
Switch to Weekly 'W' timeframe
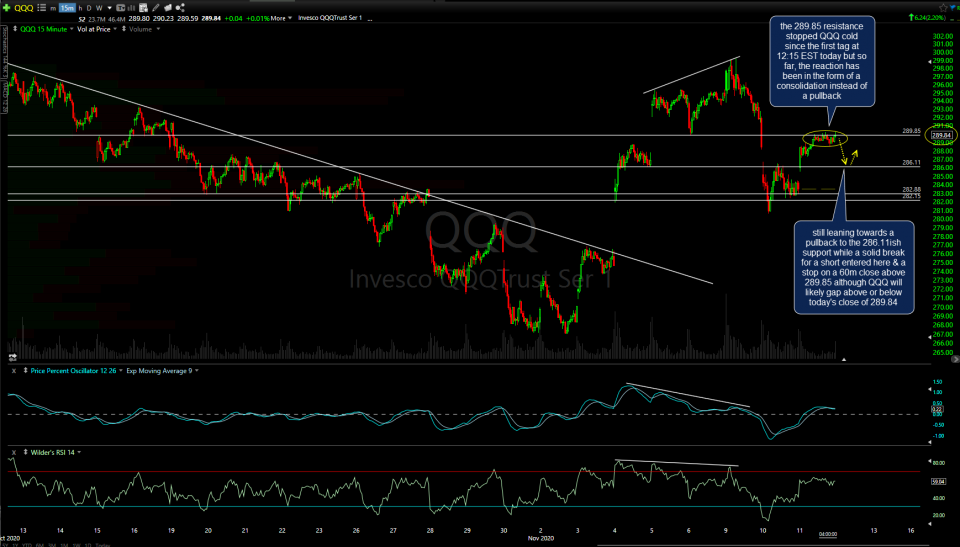99,9
